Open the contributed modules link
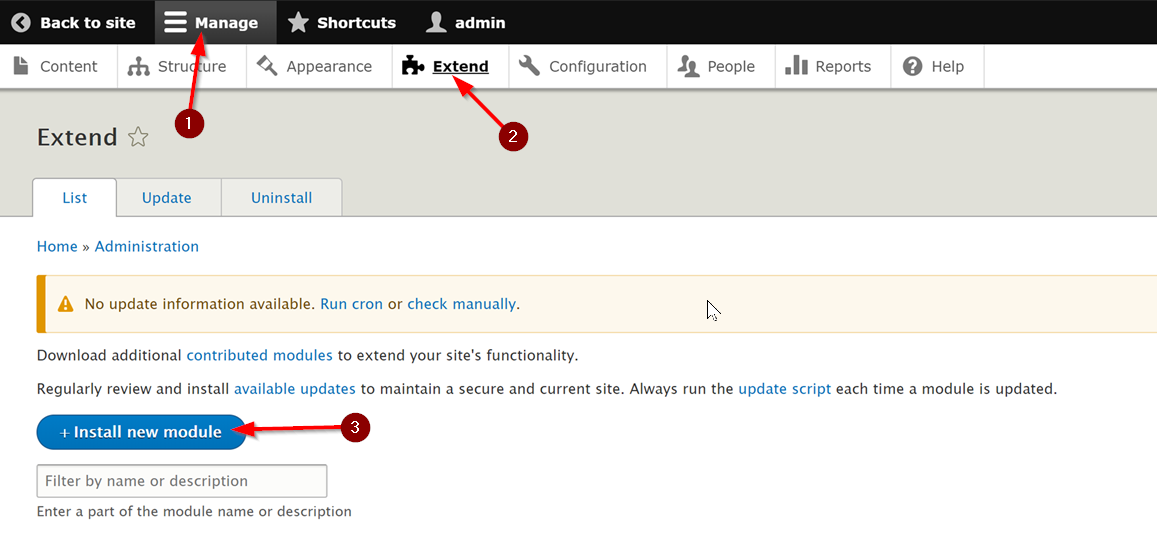This screenshot has height=540, width=1157. pos(260,356)
